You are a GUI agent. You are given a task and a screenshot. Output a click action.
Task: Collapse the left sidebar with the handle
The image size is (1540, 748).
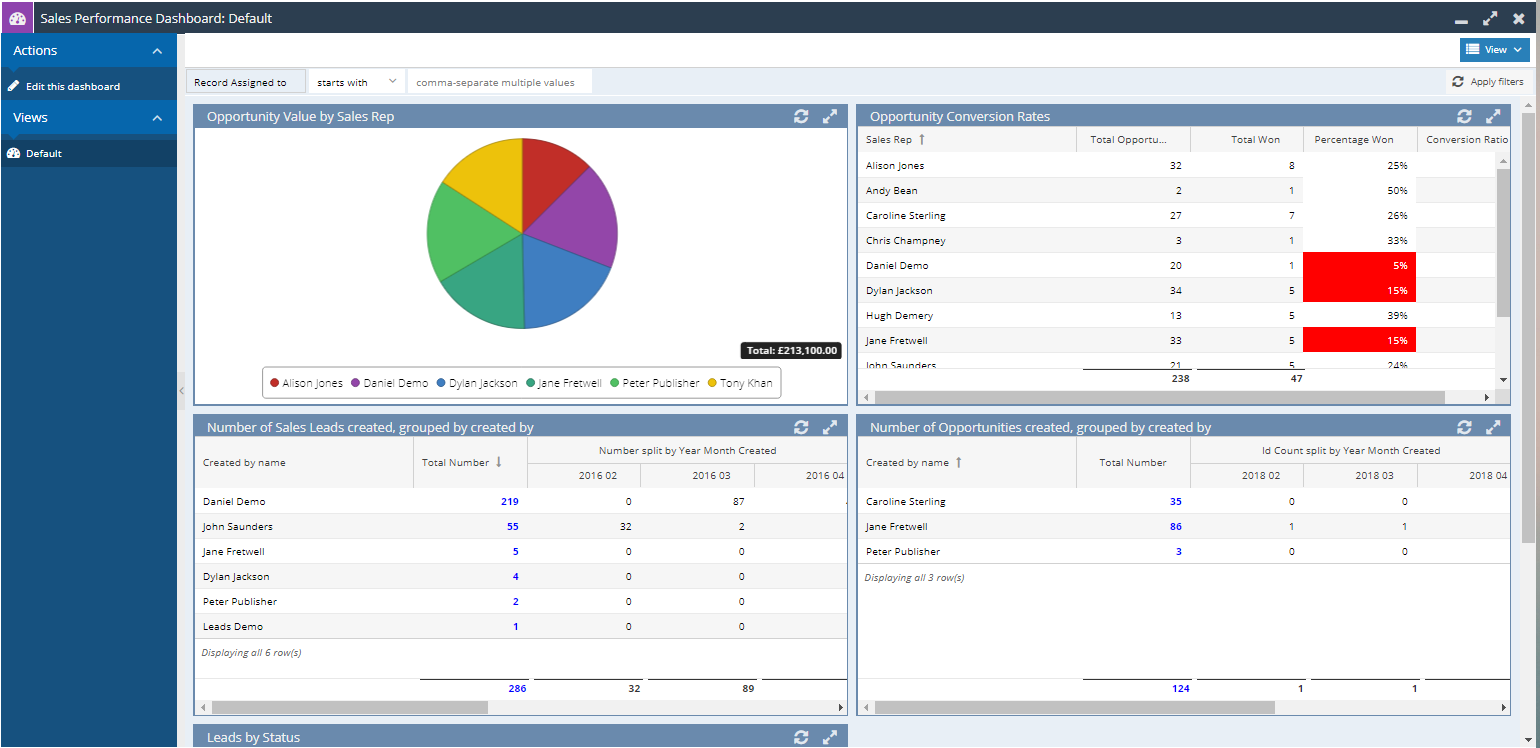(181, 390)
